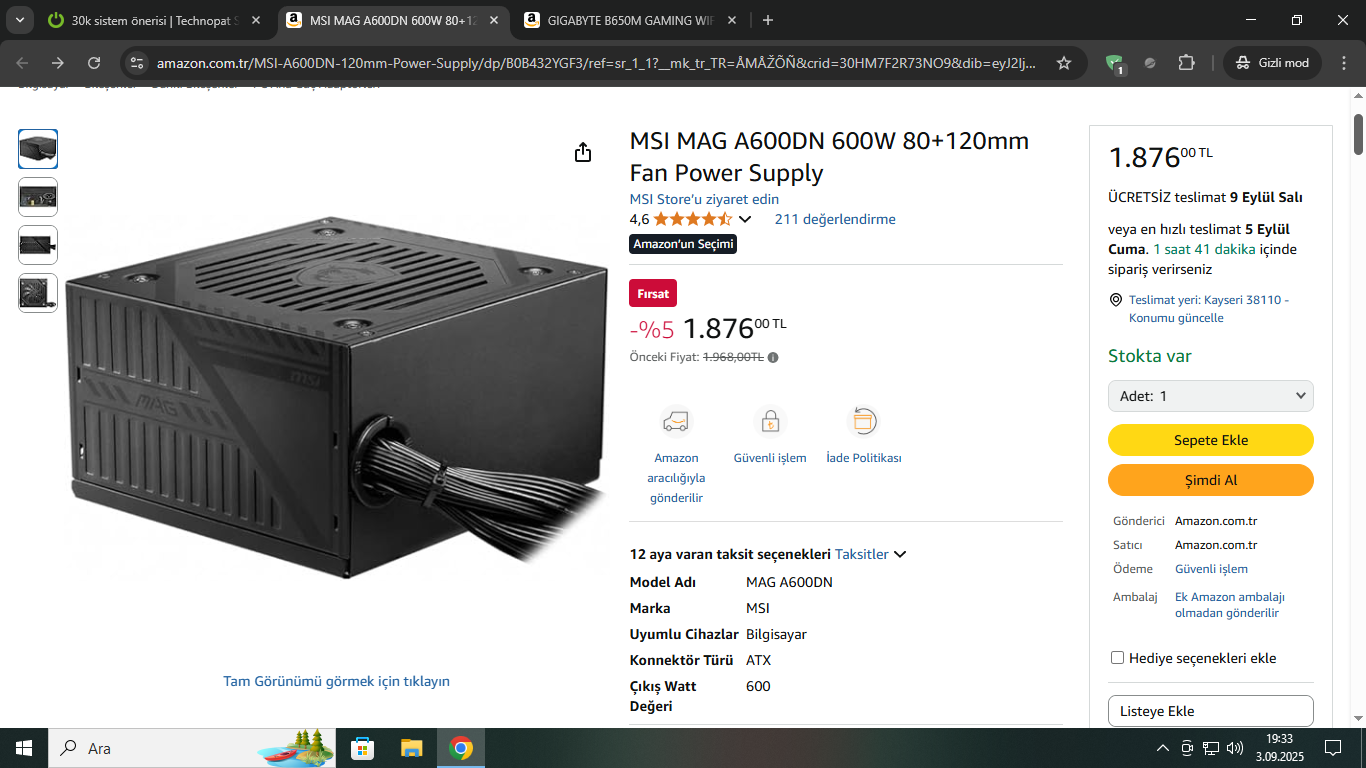Click the volume icon in system tray
Viewport: 1366px width, 768px height.
1235,748
